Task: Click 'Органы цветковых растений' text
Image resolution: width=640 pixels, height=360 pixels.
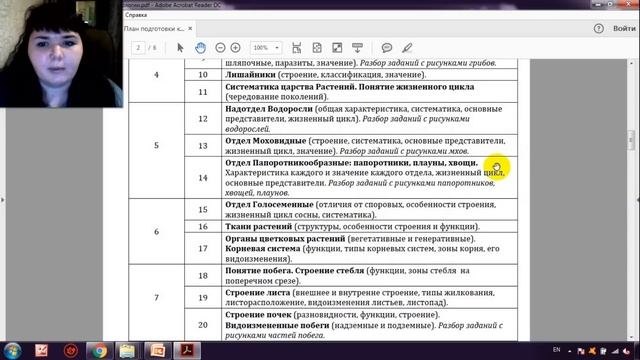Action: (x=285, y=239)
